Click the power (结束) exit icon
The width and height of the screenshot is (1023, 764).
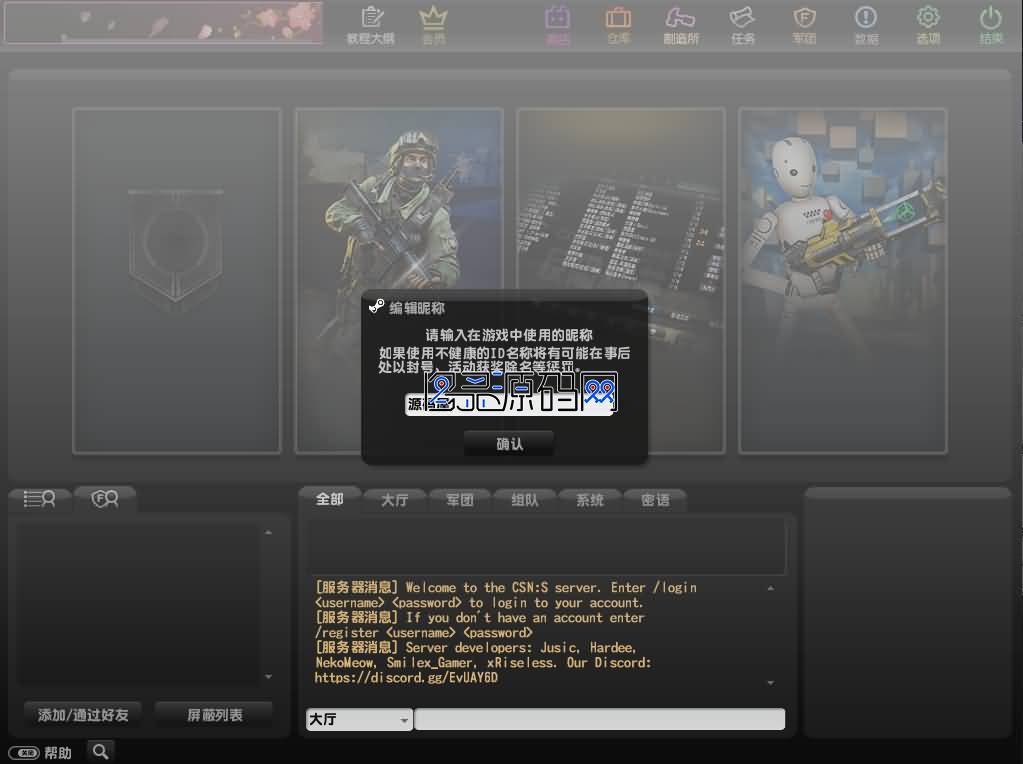(x=990, y=25)
